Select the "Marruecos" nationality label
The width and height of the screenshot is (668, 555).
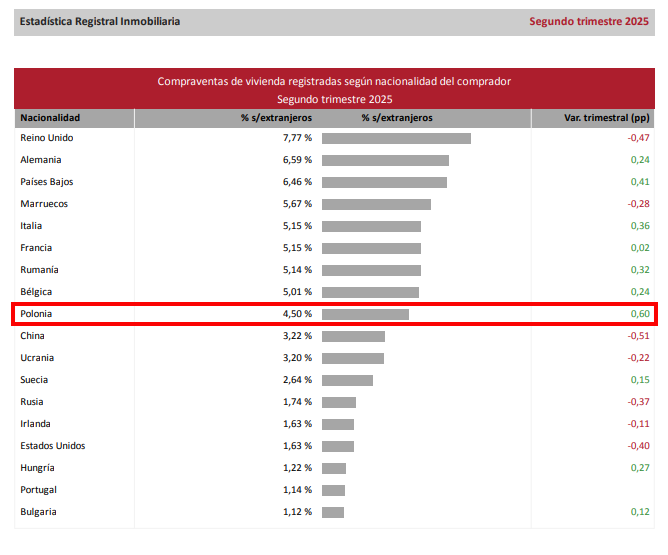click(x=44, y=204)
